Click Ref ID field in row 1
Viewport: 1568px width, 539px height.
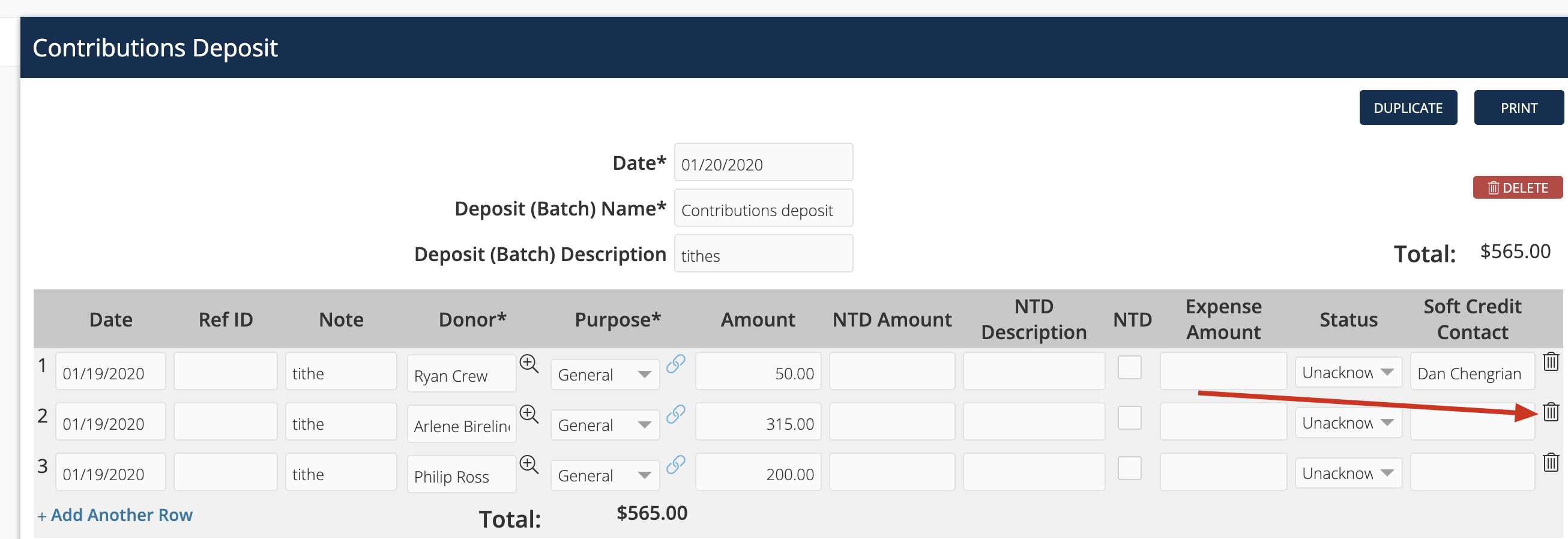coord(225,371)
